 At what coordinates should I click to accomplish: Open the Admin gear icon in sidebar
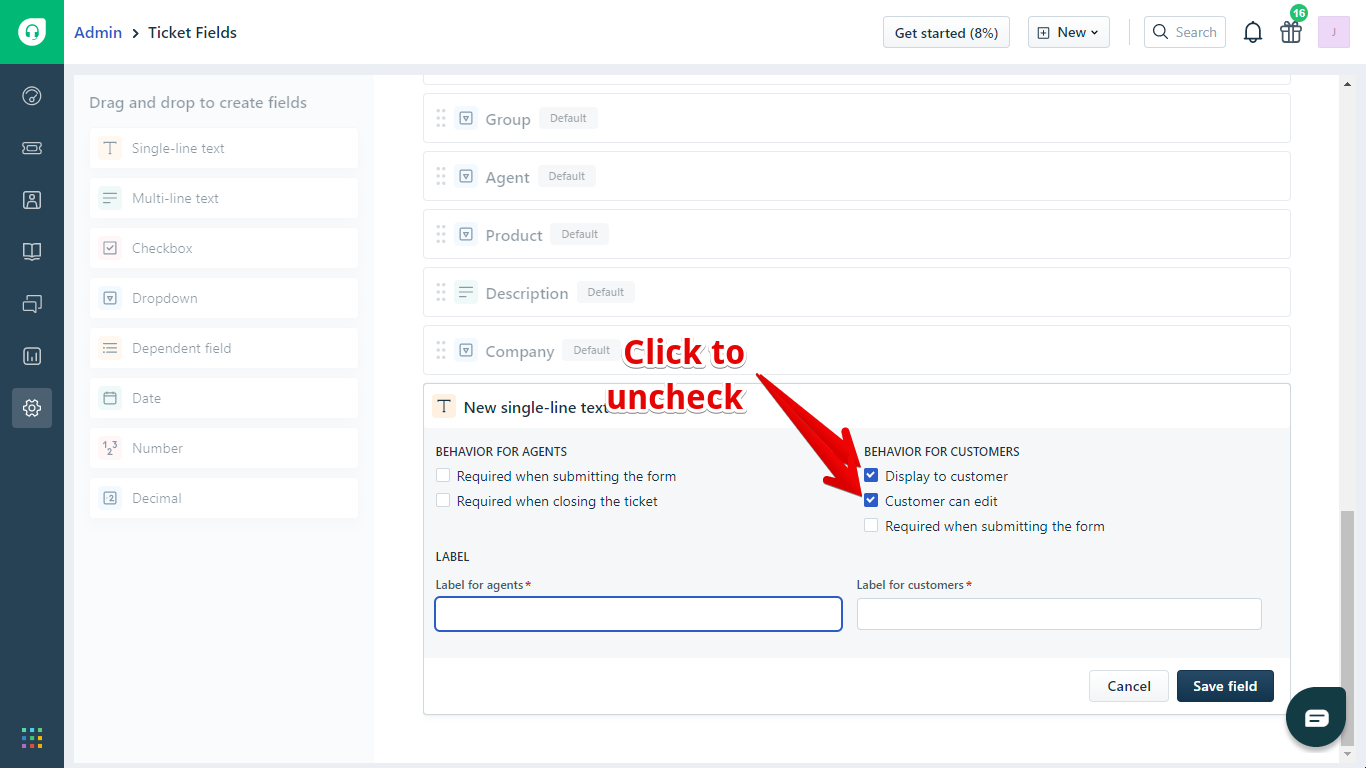32,408
